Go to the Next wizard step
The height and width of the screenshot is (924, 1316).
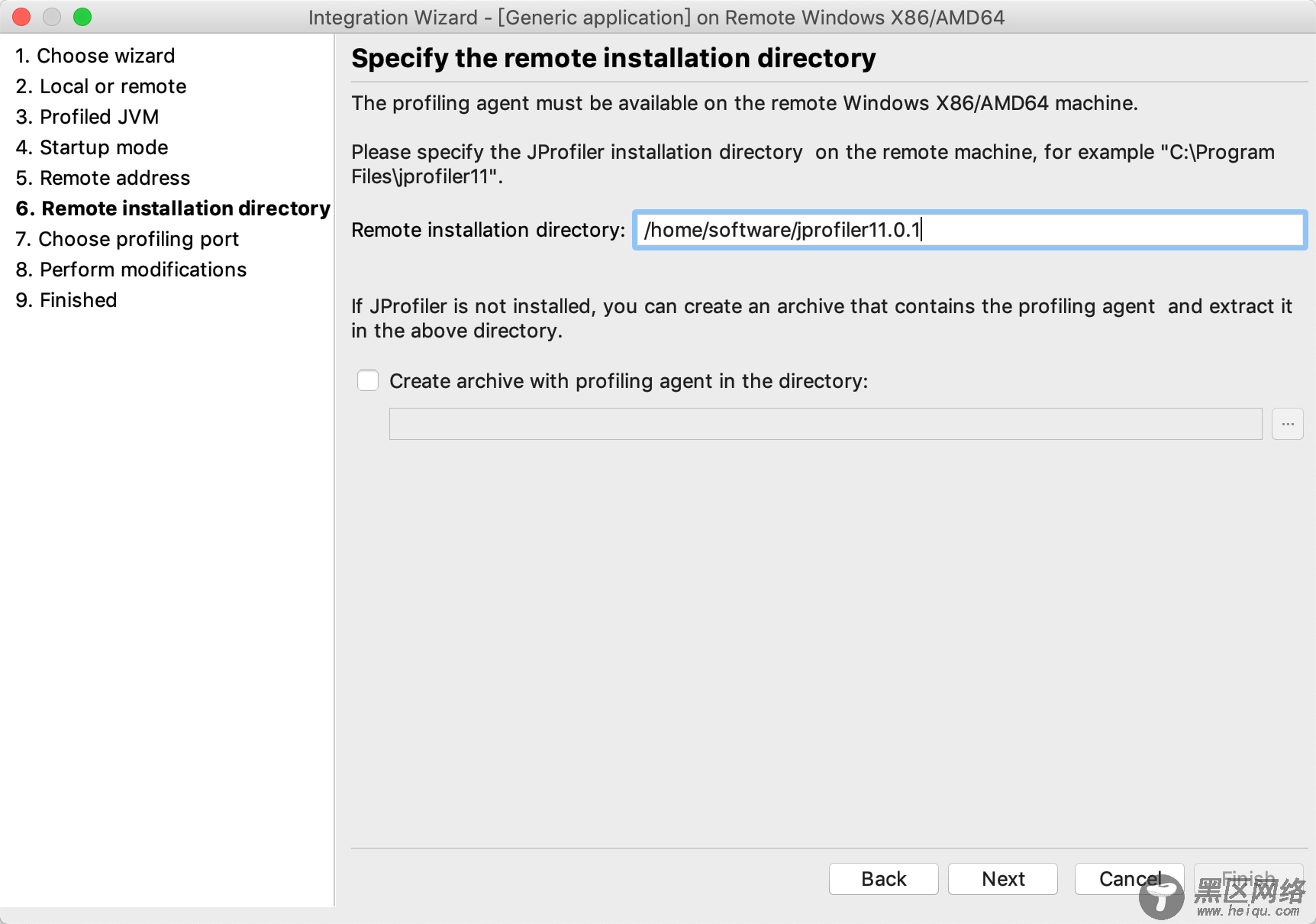(x=1002, y=879)
